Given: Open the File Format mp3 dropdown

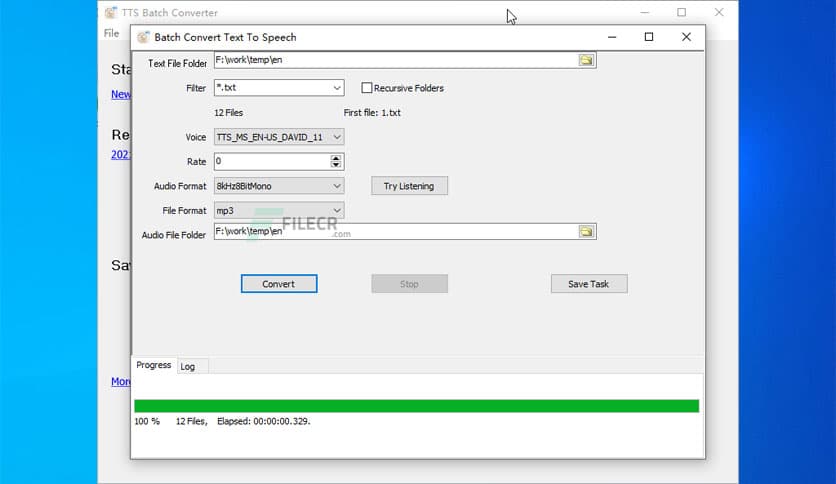Looking at the screenshot, I should click(337, 211).
